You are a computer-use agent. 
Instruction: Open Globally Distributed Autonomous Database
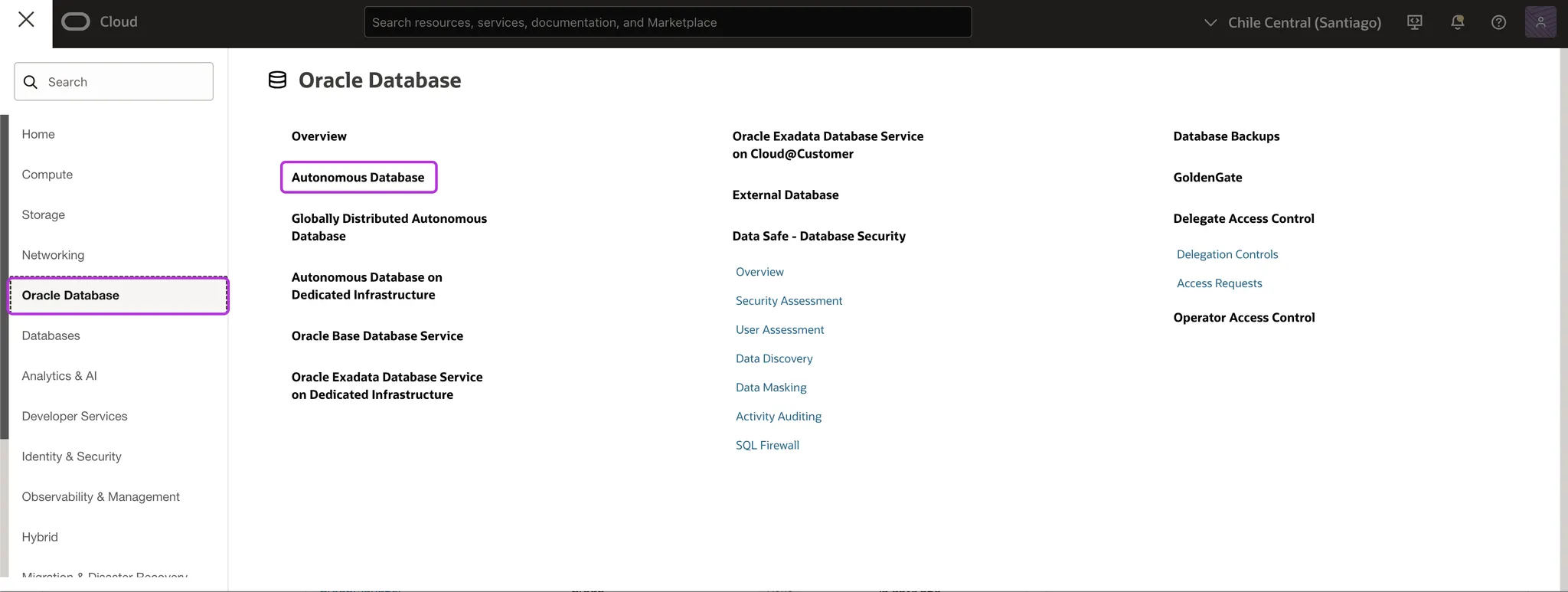click(389, 227)
